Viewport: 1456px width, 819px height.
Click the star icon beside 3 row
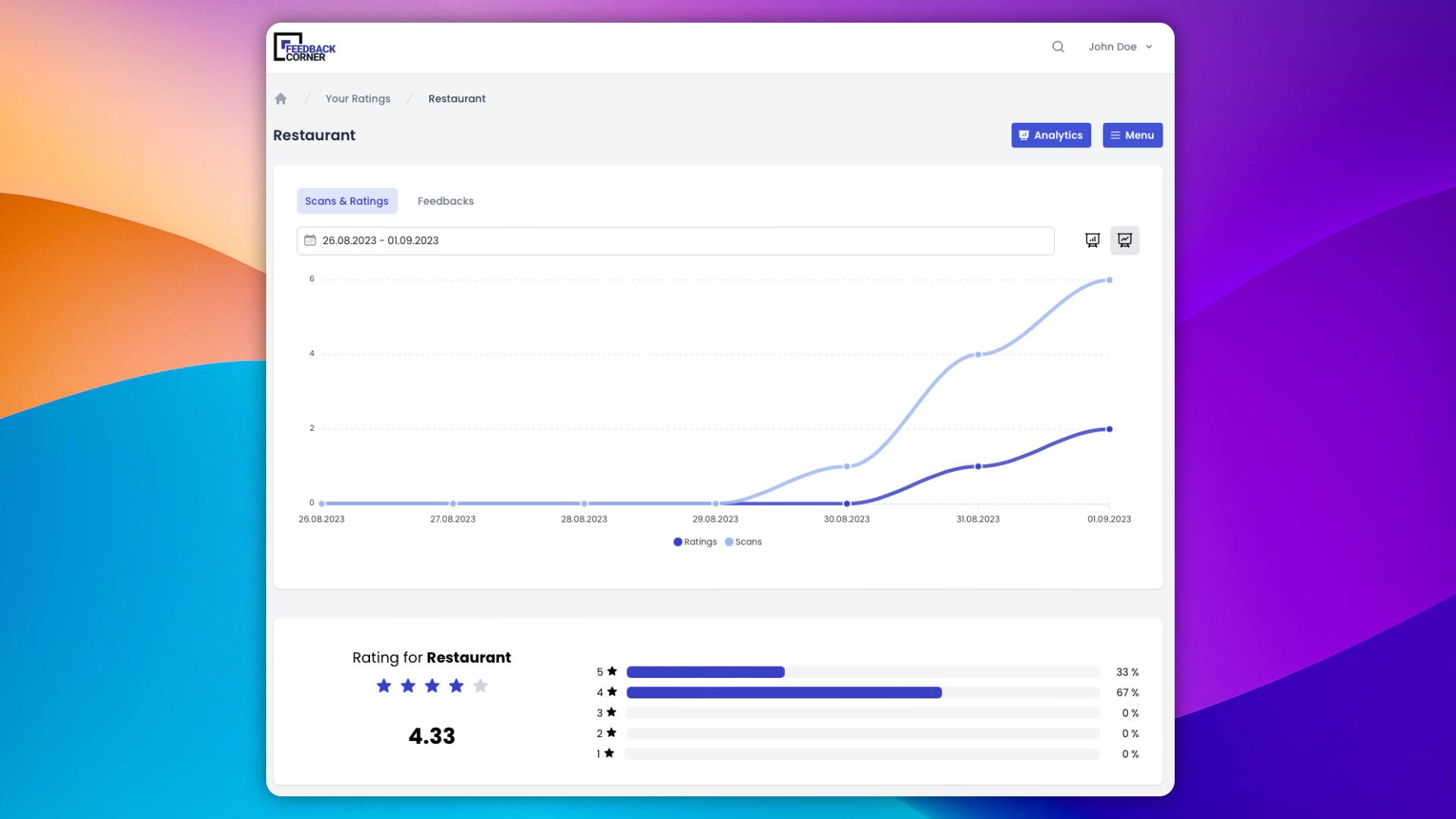click(611, 712)
